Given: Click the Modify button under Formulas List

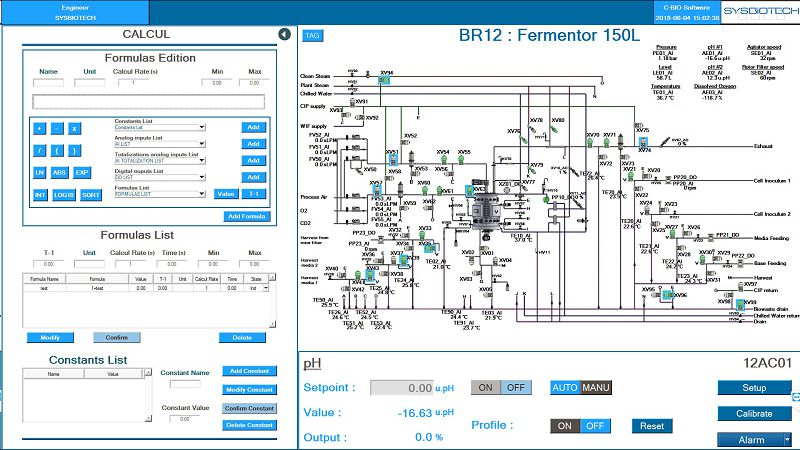Looking at the screenshot, I should [x=50, y=338].
